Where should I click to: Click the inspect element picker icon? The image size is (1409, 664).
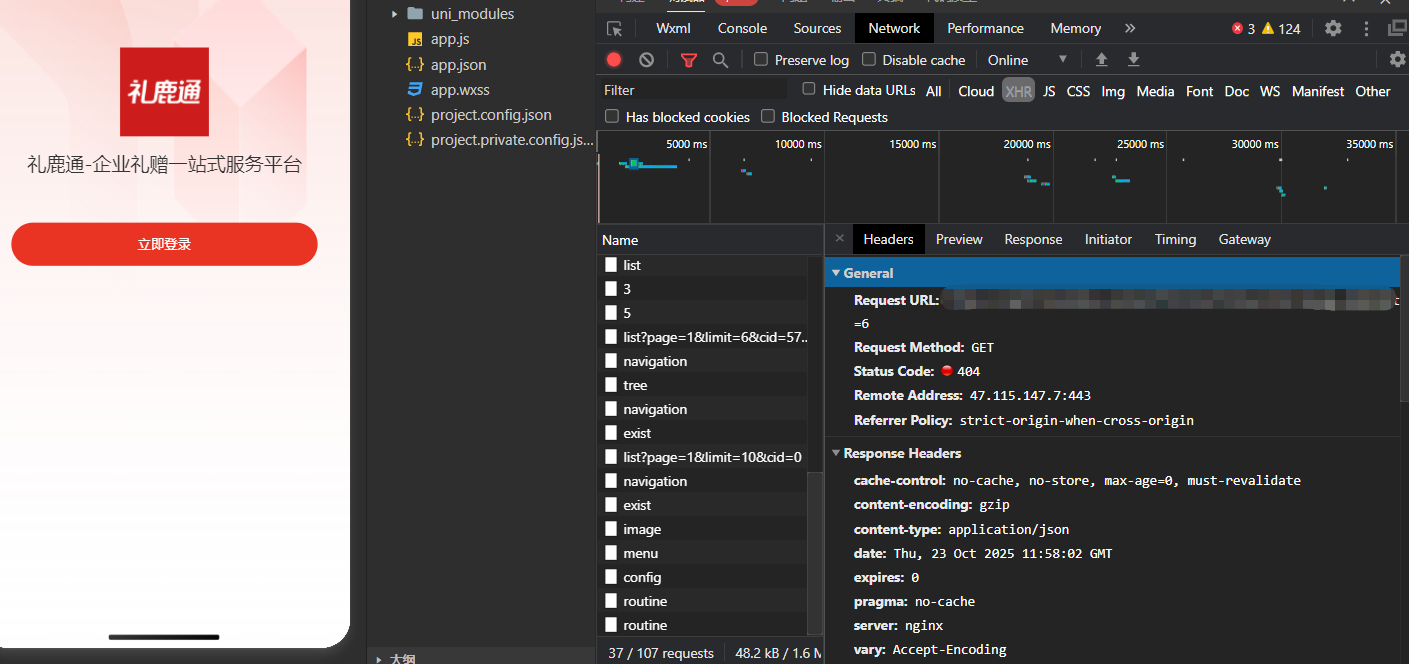tap(614, 28)
